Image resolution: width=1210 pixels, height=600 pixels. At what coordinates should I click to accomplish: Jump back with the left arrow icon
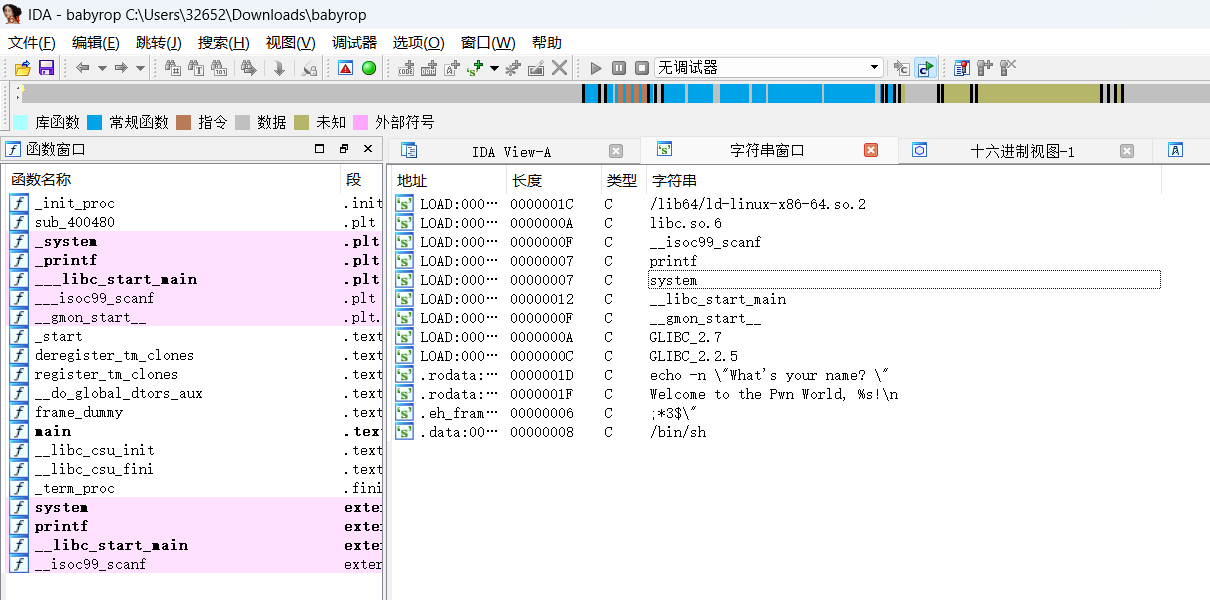[83, 68]
